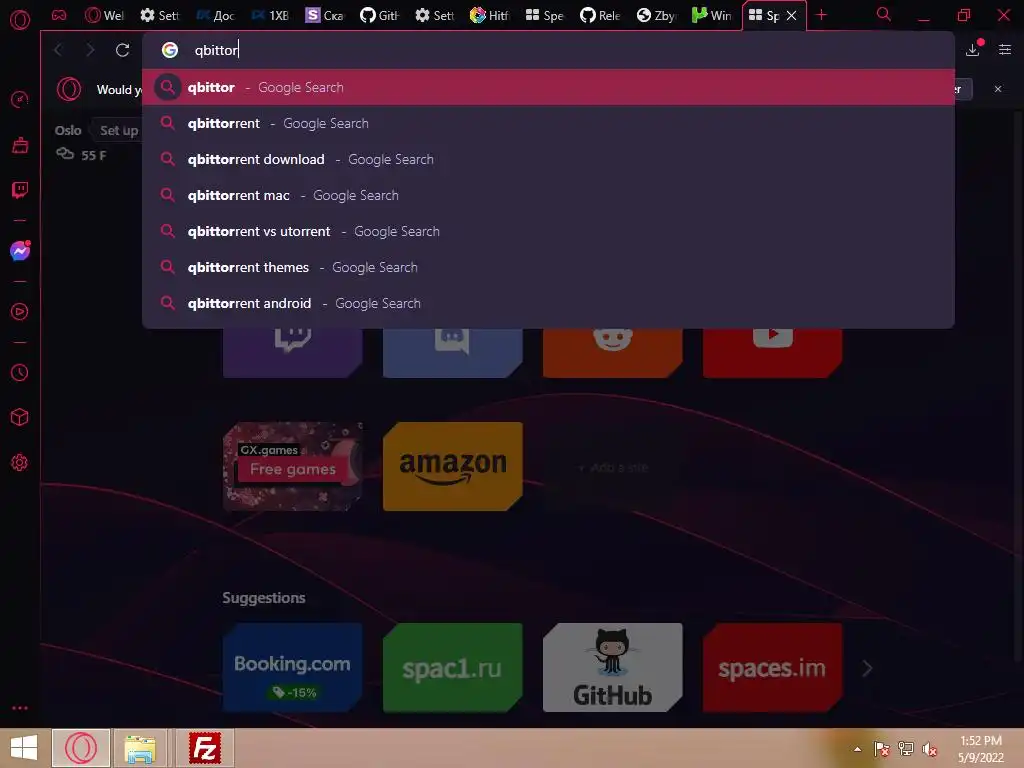1024x768 pixels.
Task: Open Easy Setup sliders icon
Action: pyautogui.click(x=1005, y=50)
